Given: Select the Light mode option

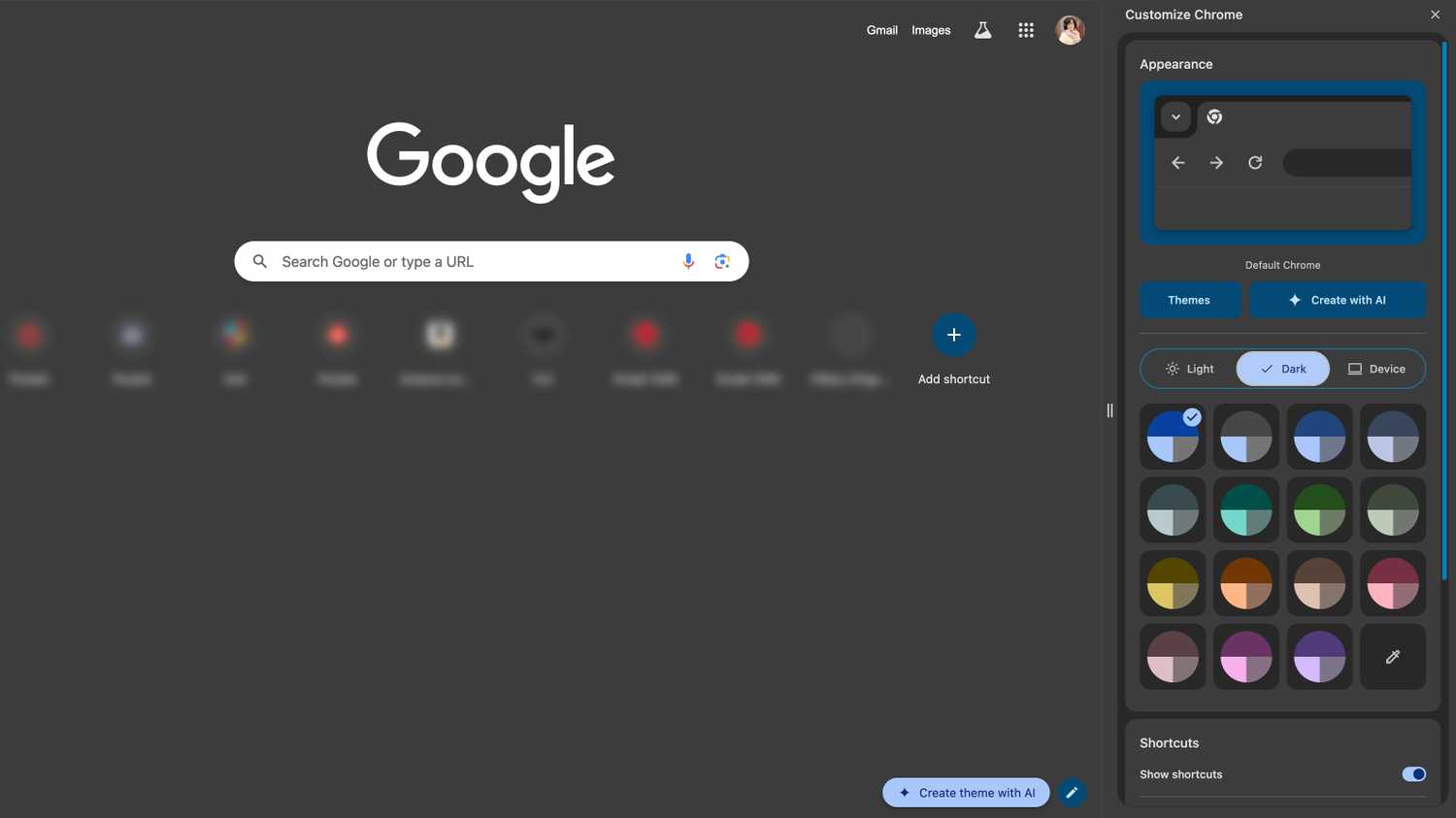Looking at the screenshot, I should coord(1189,369).
